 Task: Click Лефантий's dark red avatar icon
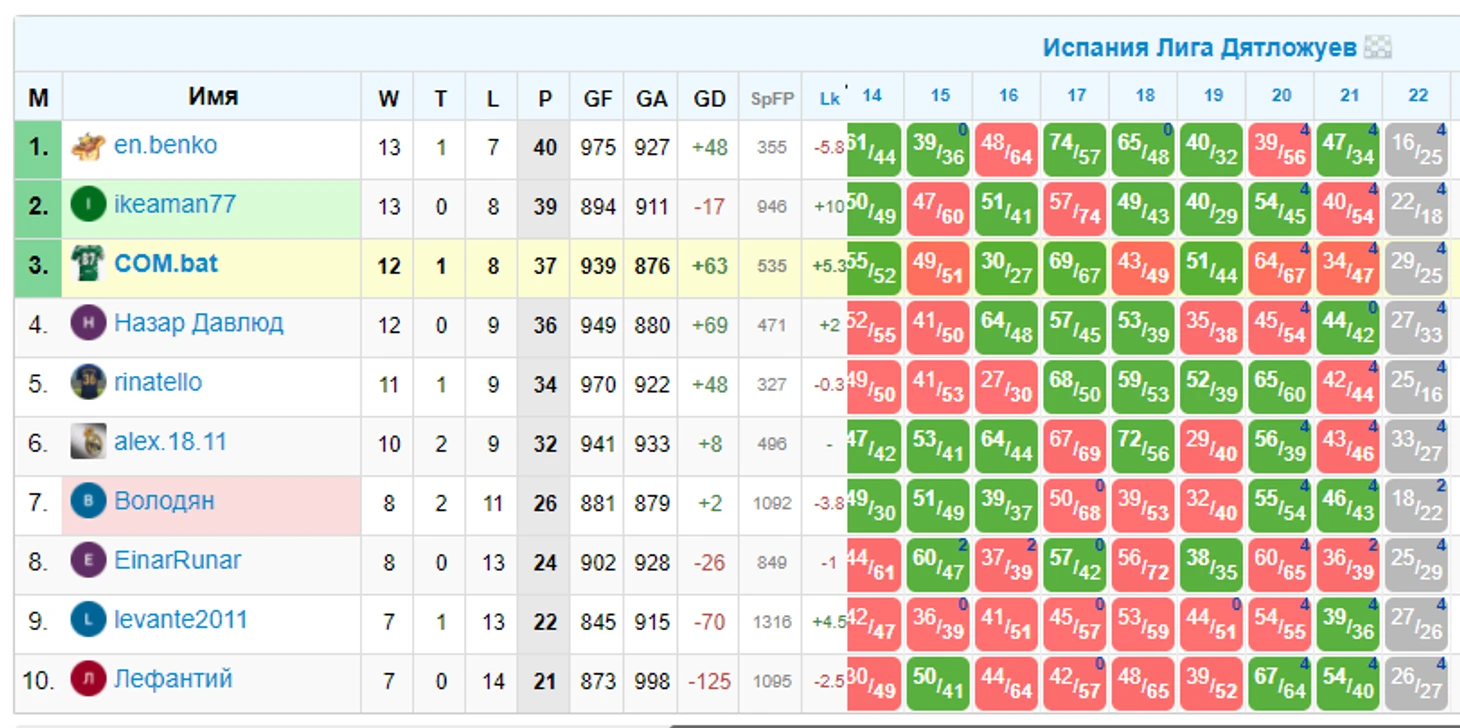pos(88,679)
